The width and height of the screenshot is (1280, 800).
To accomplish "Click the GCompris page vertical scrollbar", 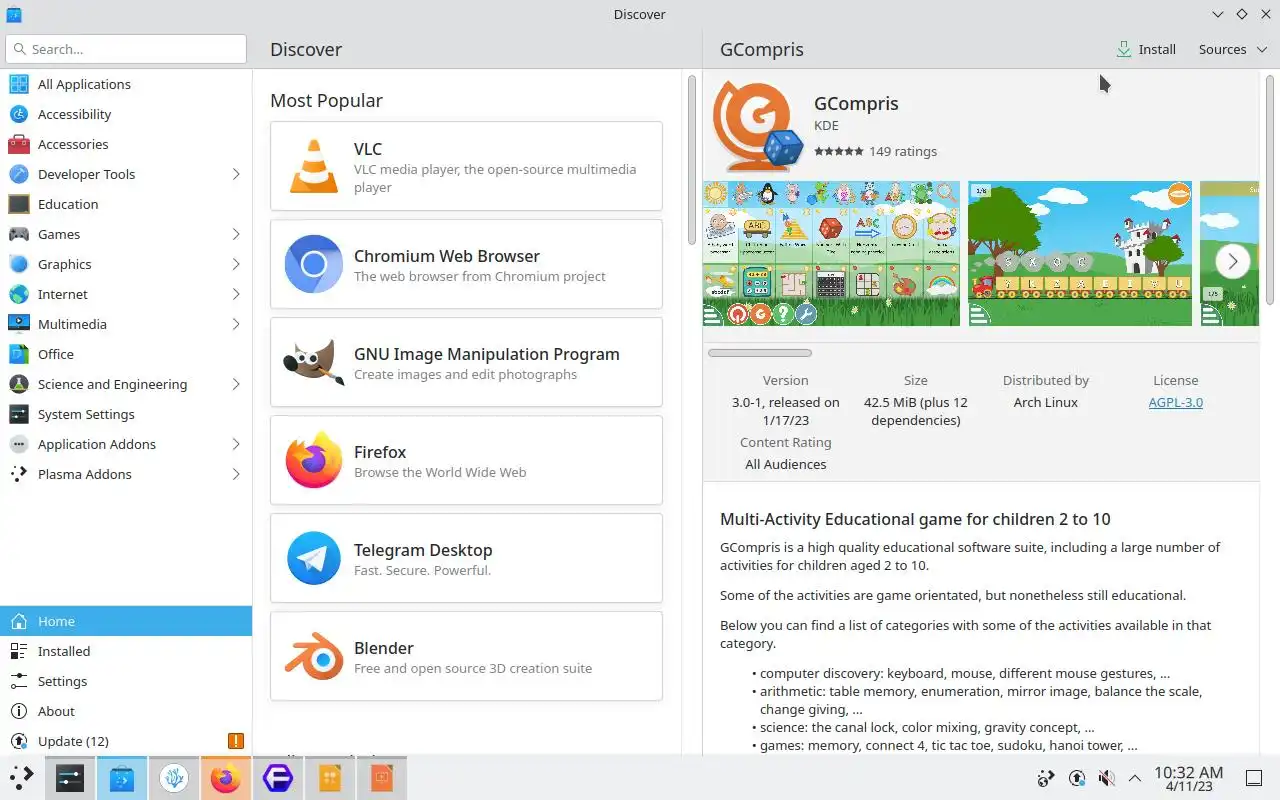I will tap(1270, 190).
